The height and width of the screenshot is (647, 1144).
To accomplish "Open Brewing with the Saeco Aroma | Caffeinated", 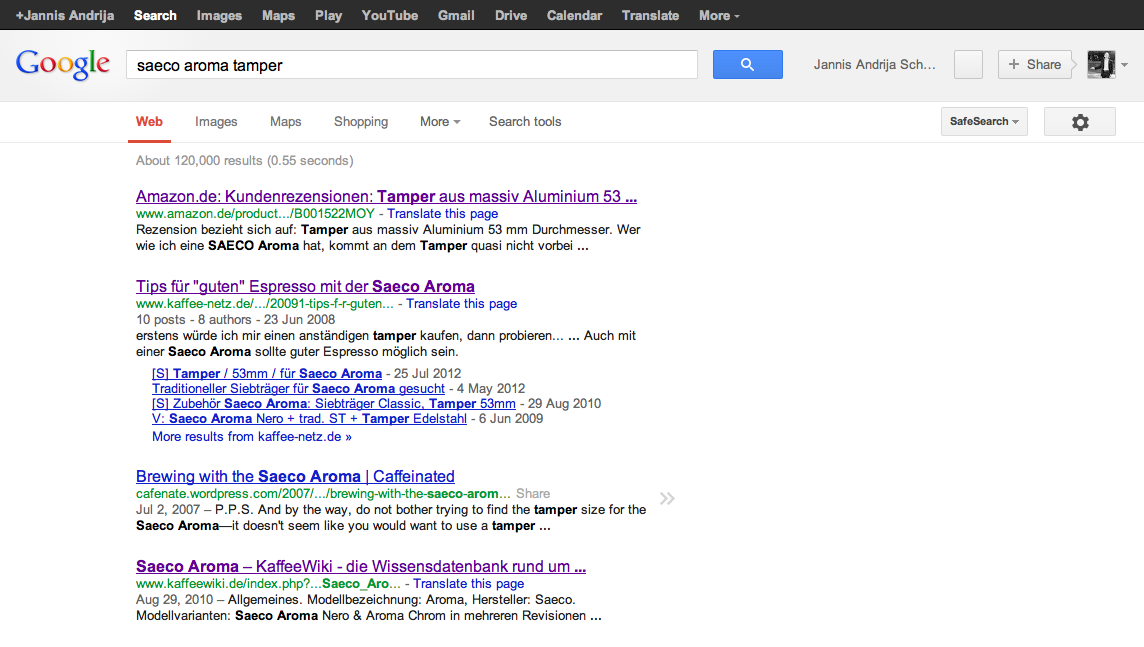I will click(295, 476).
